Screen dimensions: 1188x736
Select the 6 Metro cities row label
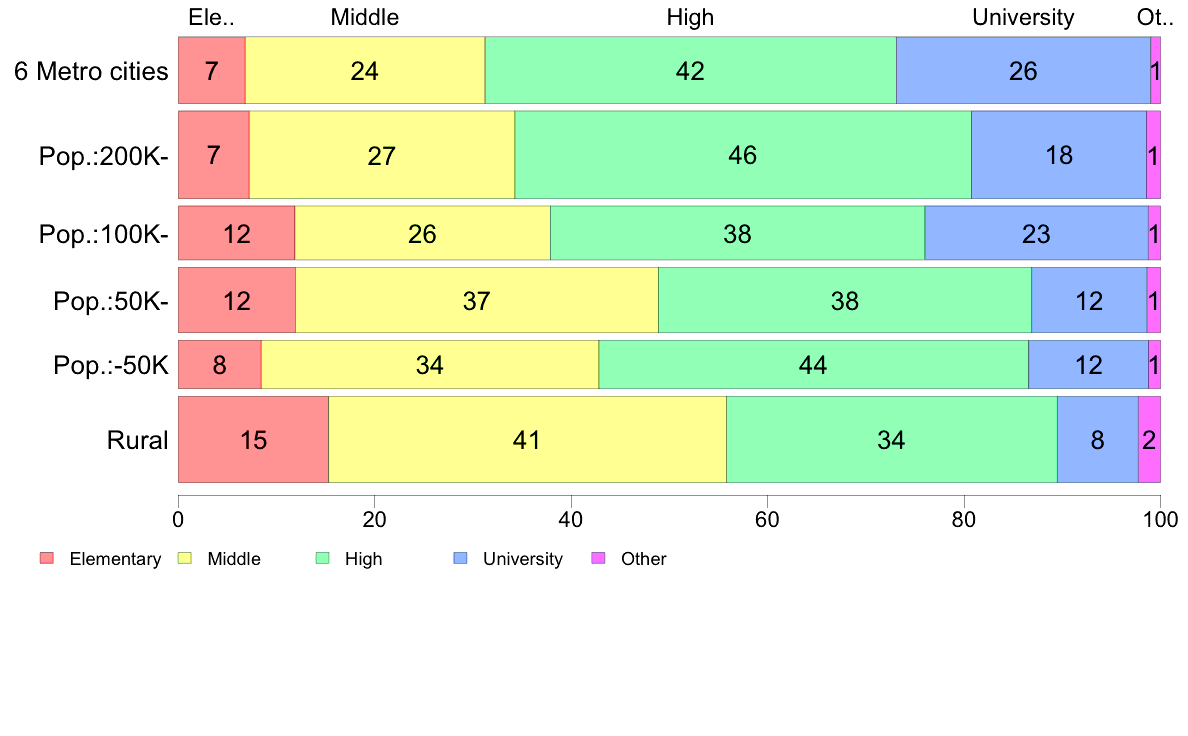[x=91, y=71]
